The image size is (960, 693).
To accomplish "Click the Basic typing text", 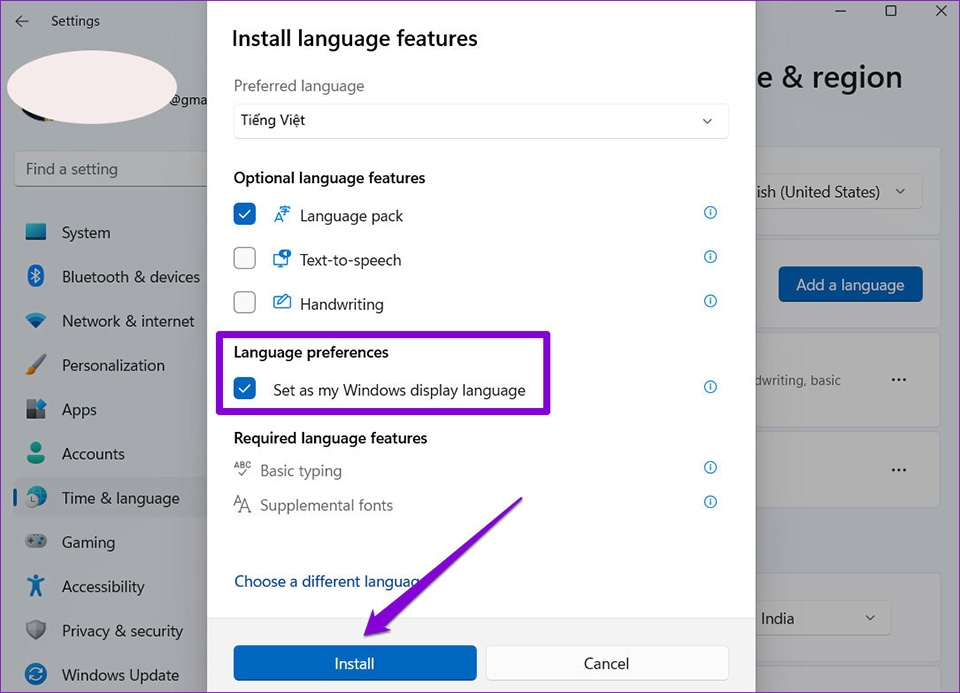I will point(301,470).
